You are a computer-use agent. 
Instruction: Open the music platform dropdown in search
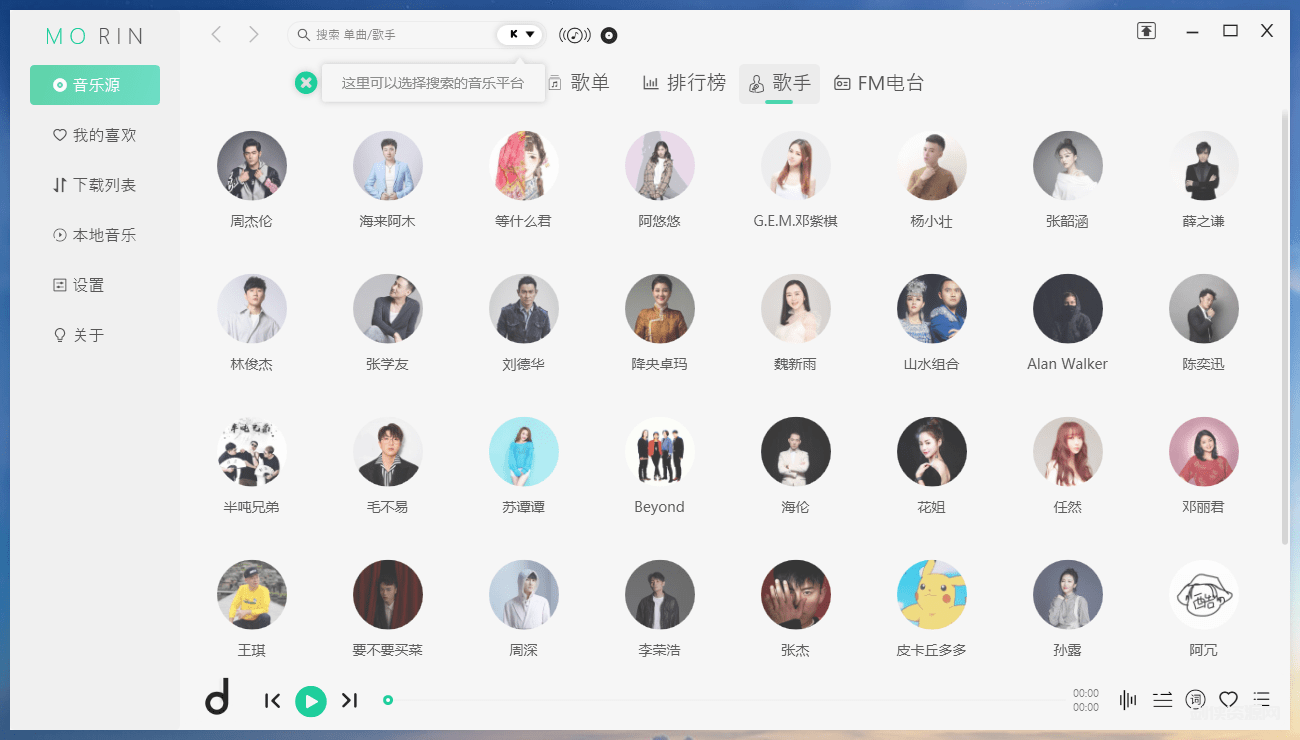(x=521, y=35)
